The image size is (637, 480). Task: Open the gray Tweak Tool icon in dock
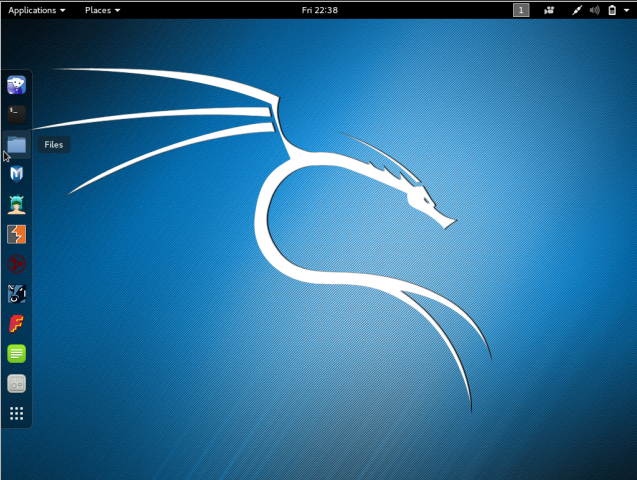click(x=16, y=384)
